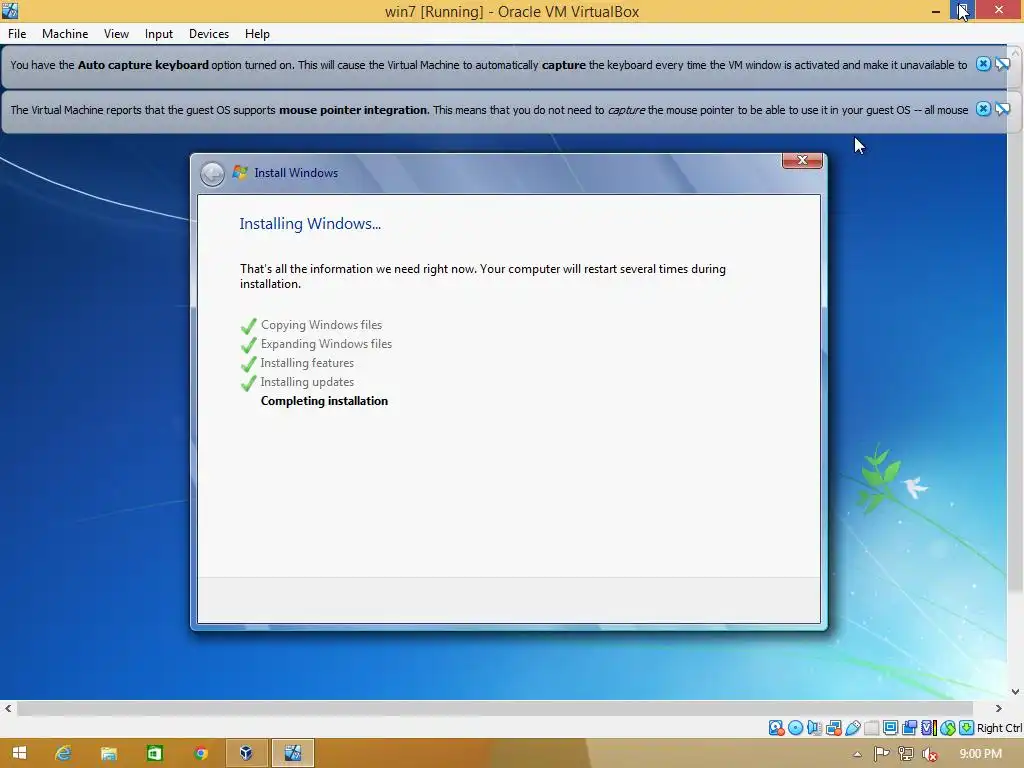Click the USB devices status icon
Screen dimensions: 1024x768
coord(853,728)
